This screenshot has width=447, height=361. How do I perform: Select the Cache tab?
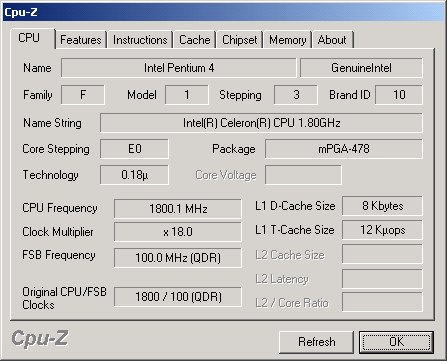pos(195,40)
